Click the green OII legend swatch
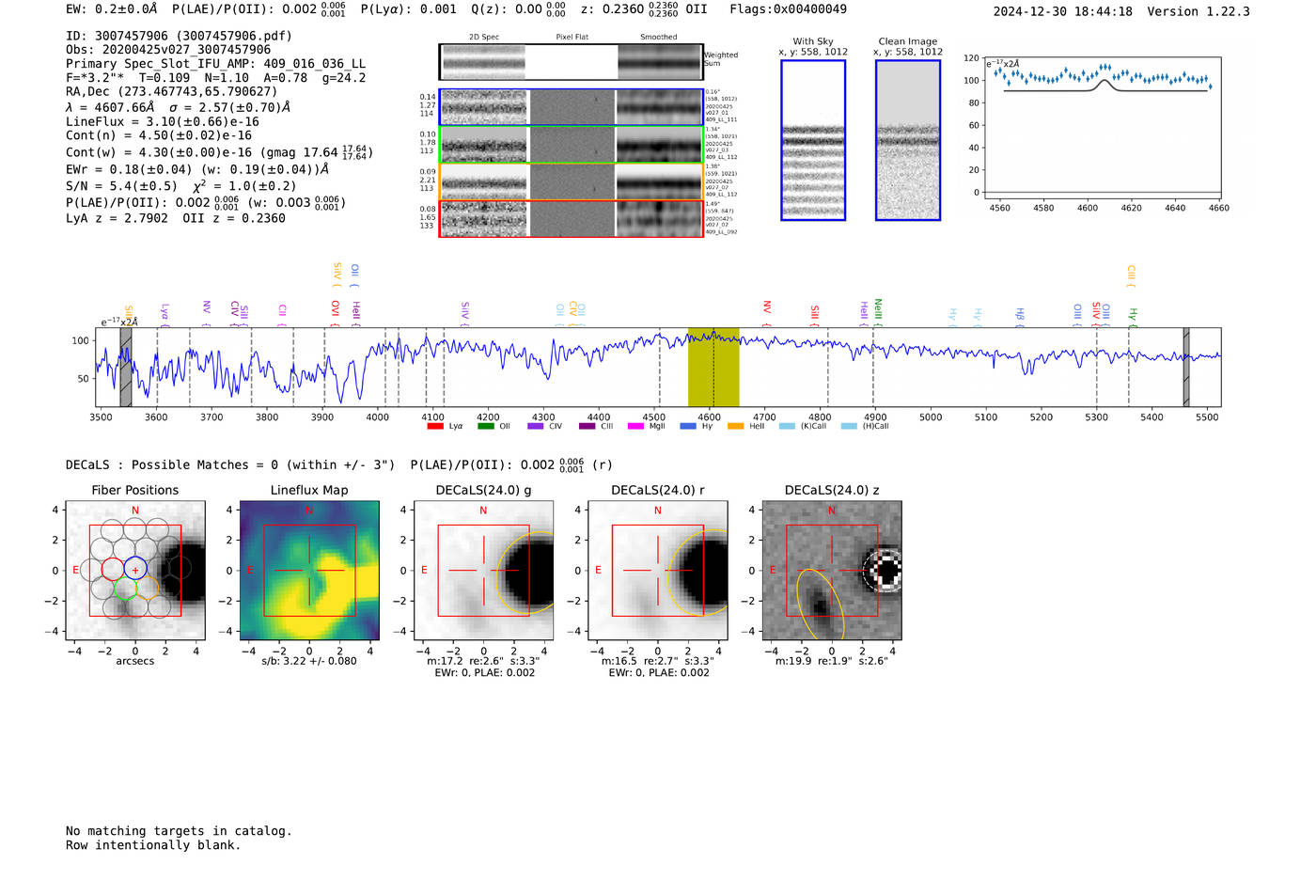 tap(485, 426)
